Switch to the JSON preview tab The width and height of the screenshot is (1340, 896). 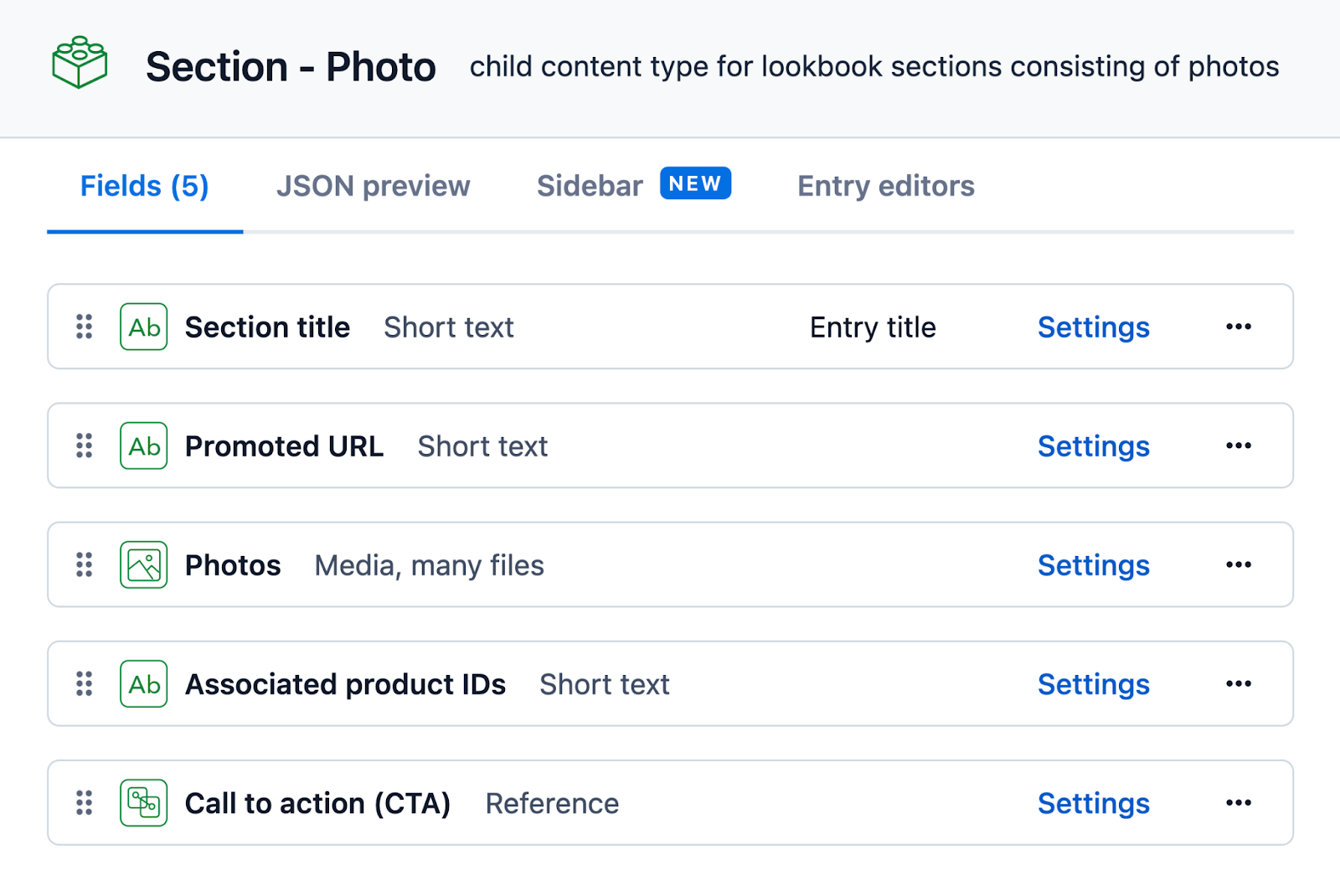(x=373, y=186)
